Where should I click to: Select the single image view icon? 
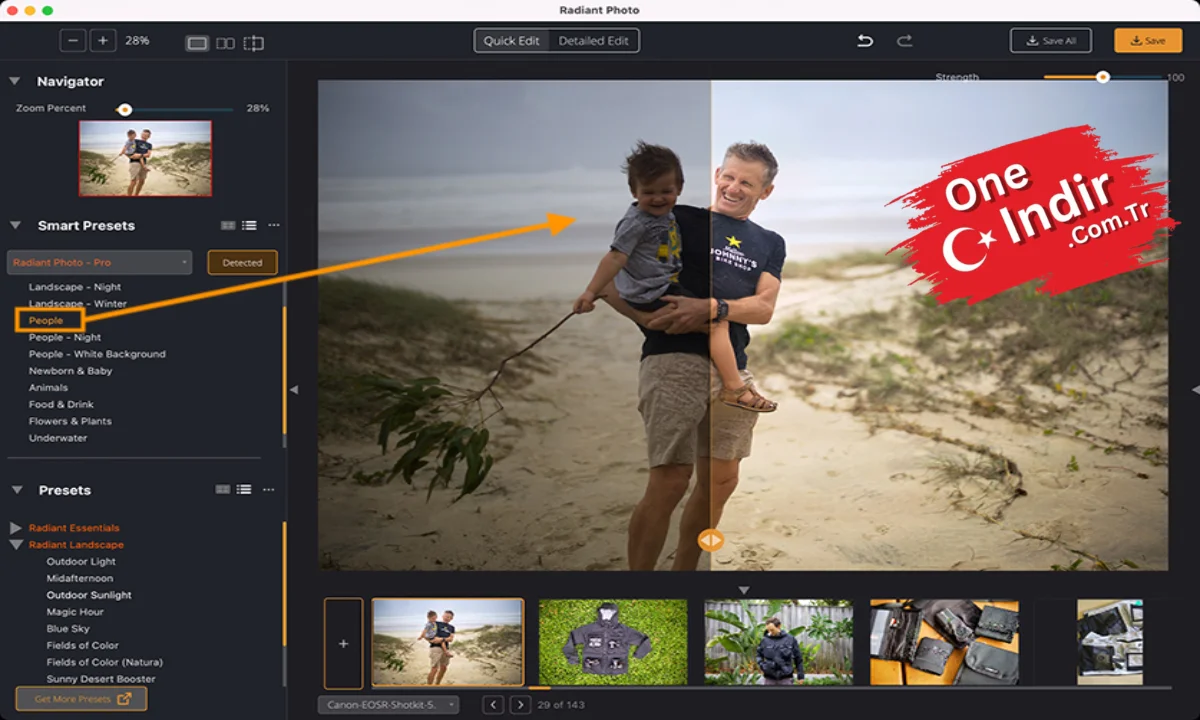(197, 43)
